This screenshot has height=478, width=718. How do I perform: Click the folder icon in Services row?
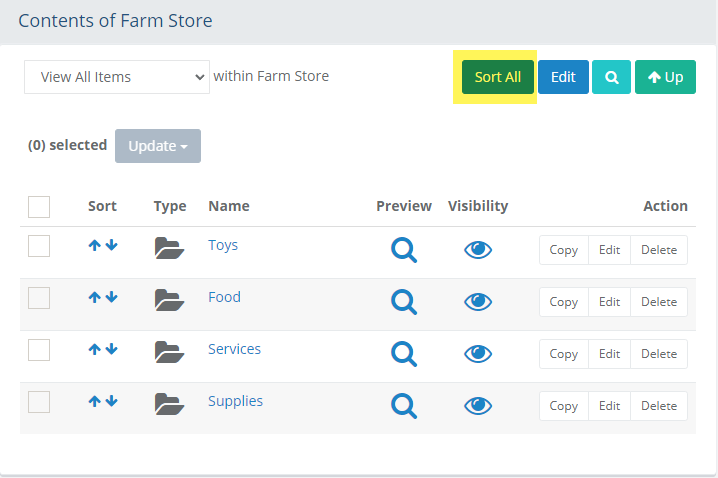click(170, 352)
